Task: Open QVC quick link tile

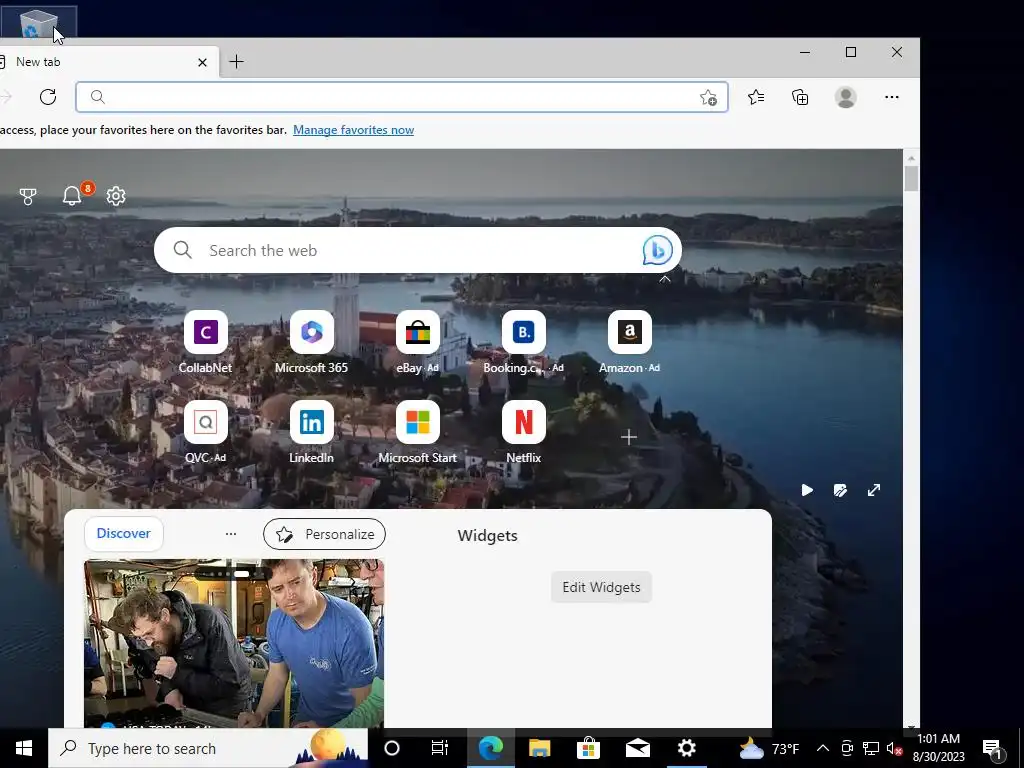Action: 206,432
